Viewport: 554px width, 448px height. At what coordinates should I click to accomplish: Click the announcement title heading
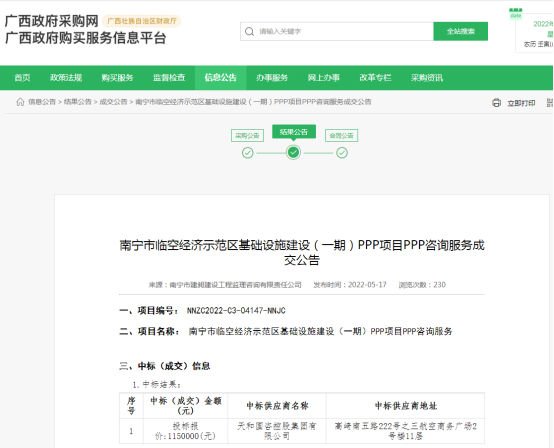[x=302, y=253]
